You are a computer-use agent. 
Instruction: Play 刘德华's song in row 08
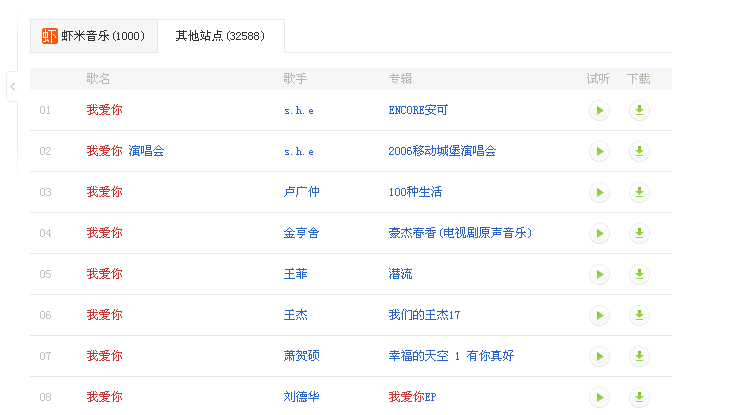tap(599, 398)
